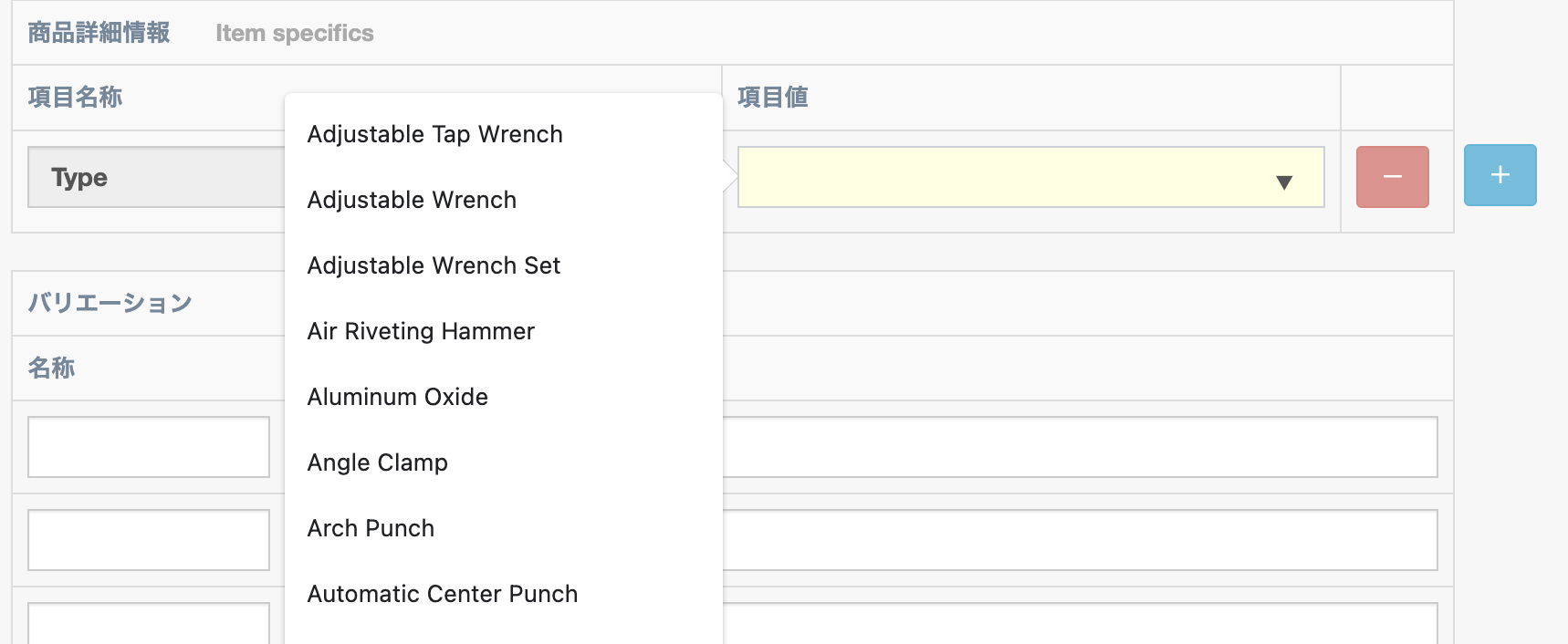
Task: Click the third variation name input box
Action: click(x=149, y=624)
